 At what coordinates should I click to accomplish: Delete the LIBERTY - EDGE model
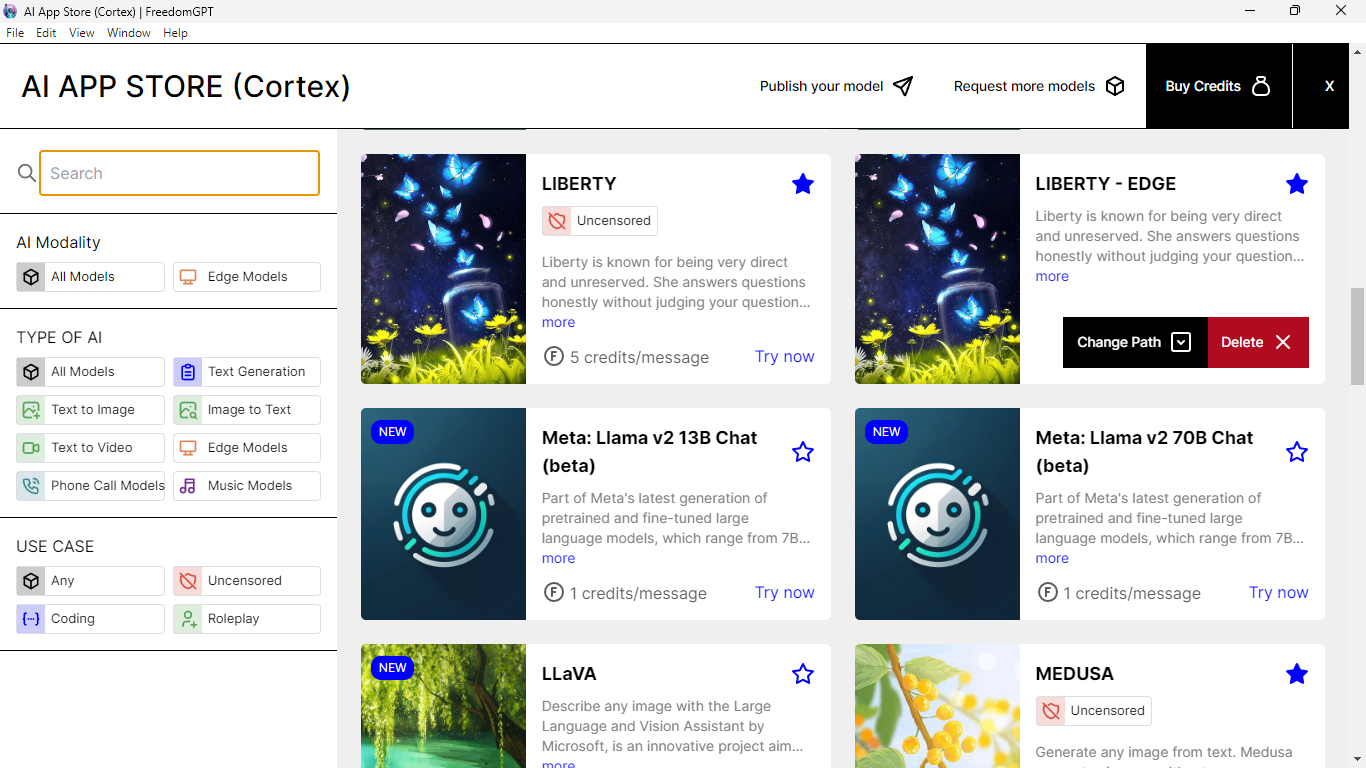click(x=1258, y=342)
